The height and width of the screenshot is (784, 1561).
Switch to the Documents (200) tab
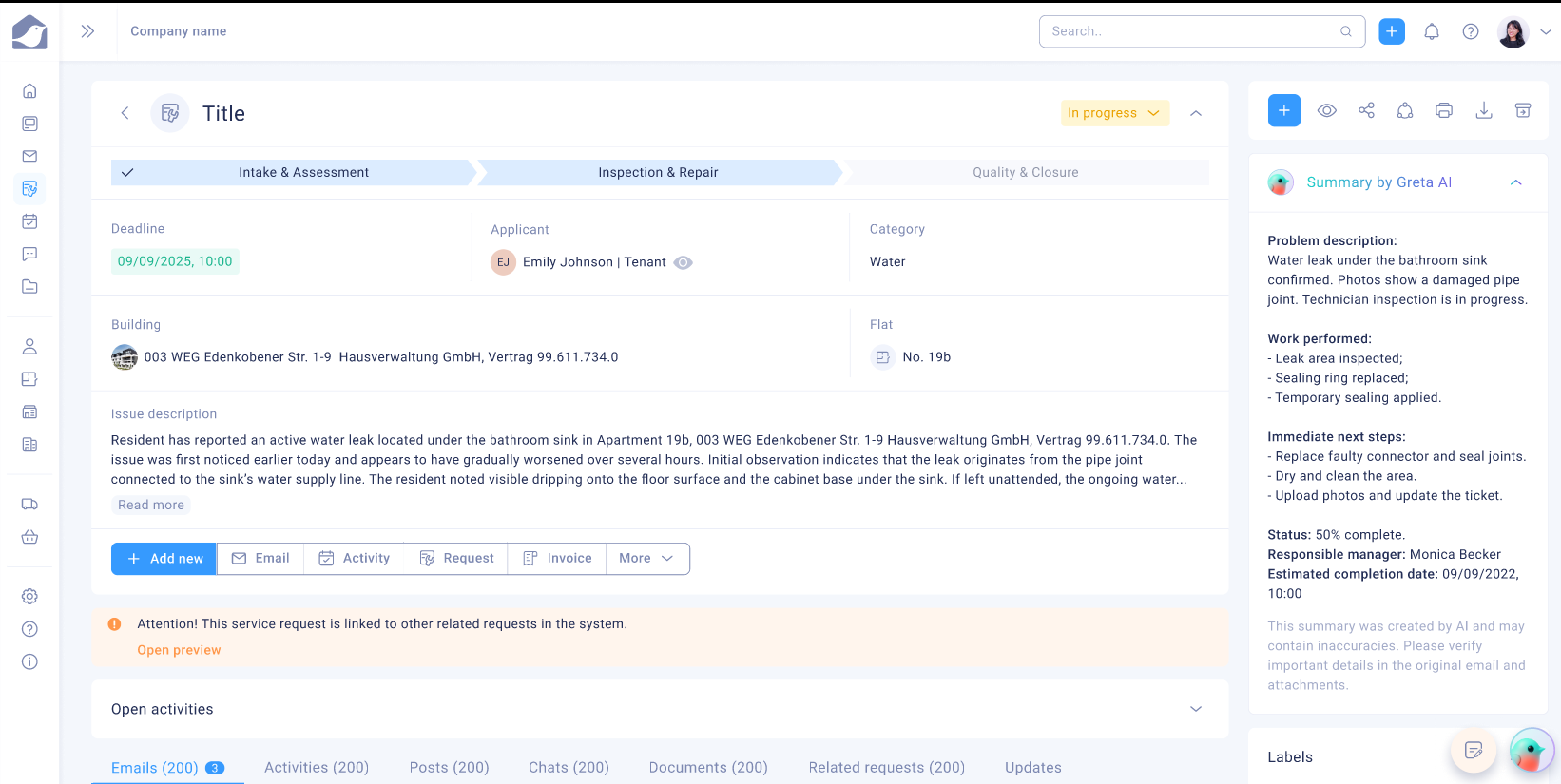pyautogui.click(x=708, y=768)
